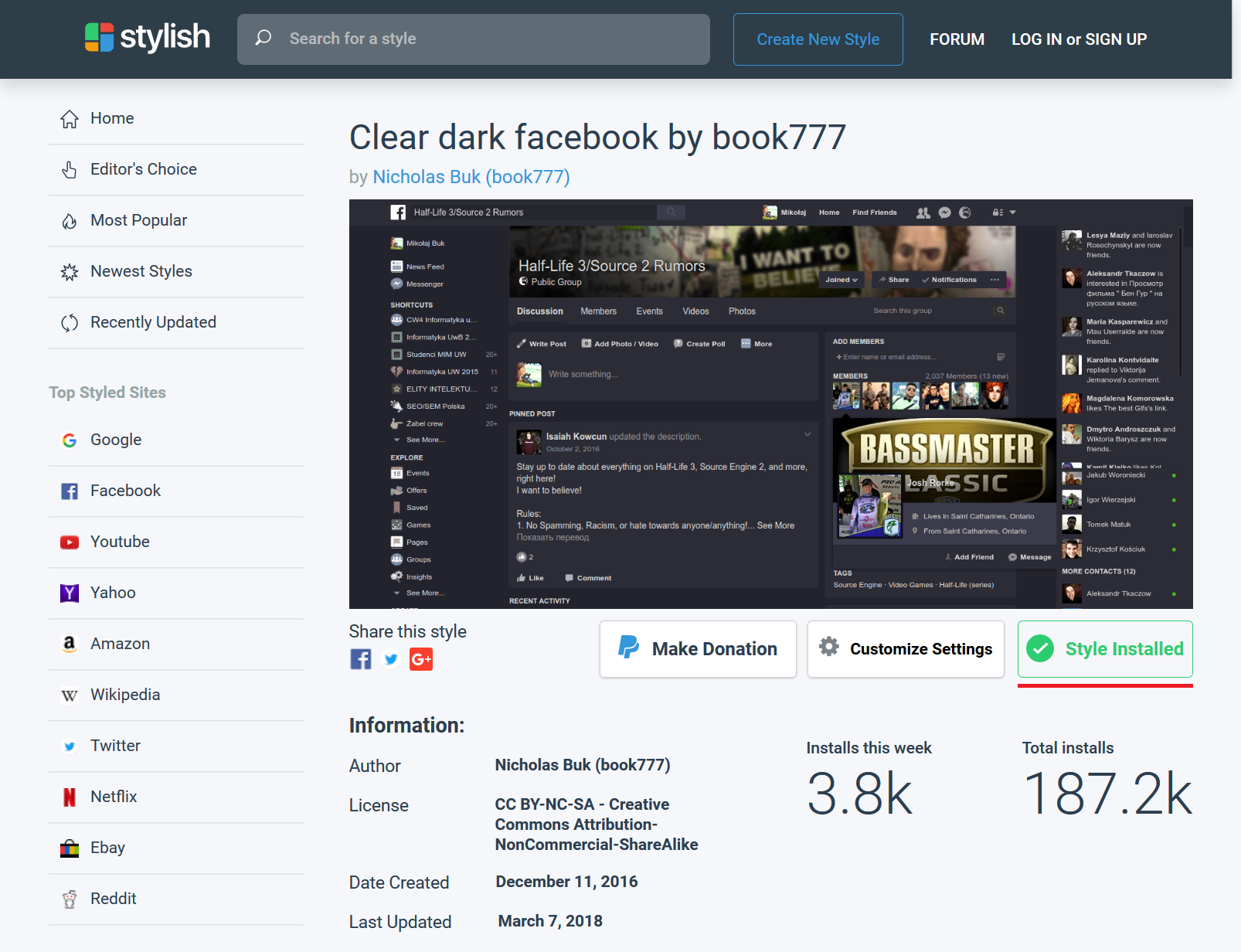Click the 'December 11, 2016' date
Image resolution: width=1241 pixels, height=952 pixels.
pos(567,882)
